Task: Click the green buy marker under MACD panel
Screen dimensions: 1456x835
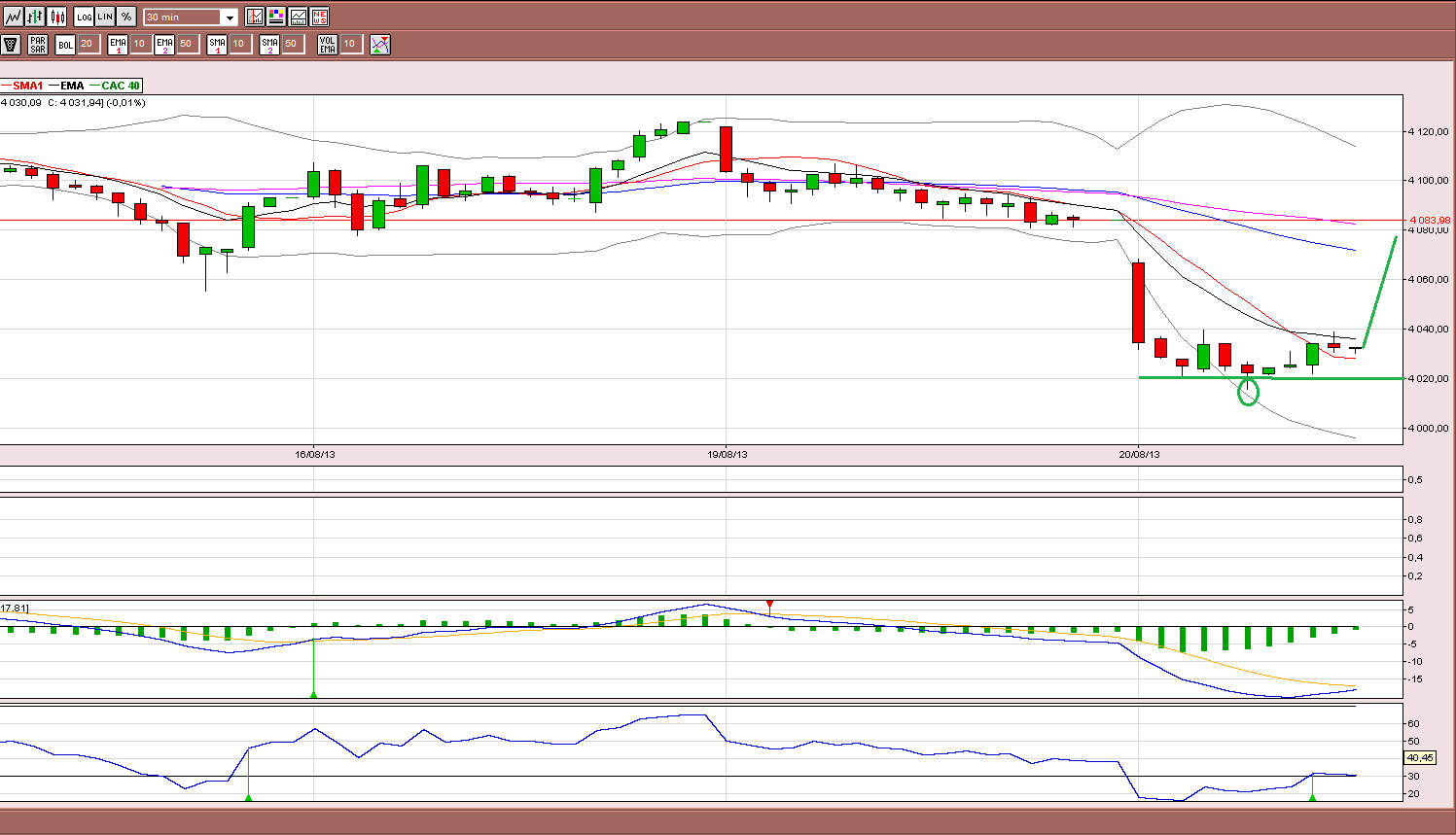Action: pos(314,694)
